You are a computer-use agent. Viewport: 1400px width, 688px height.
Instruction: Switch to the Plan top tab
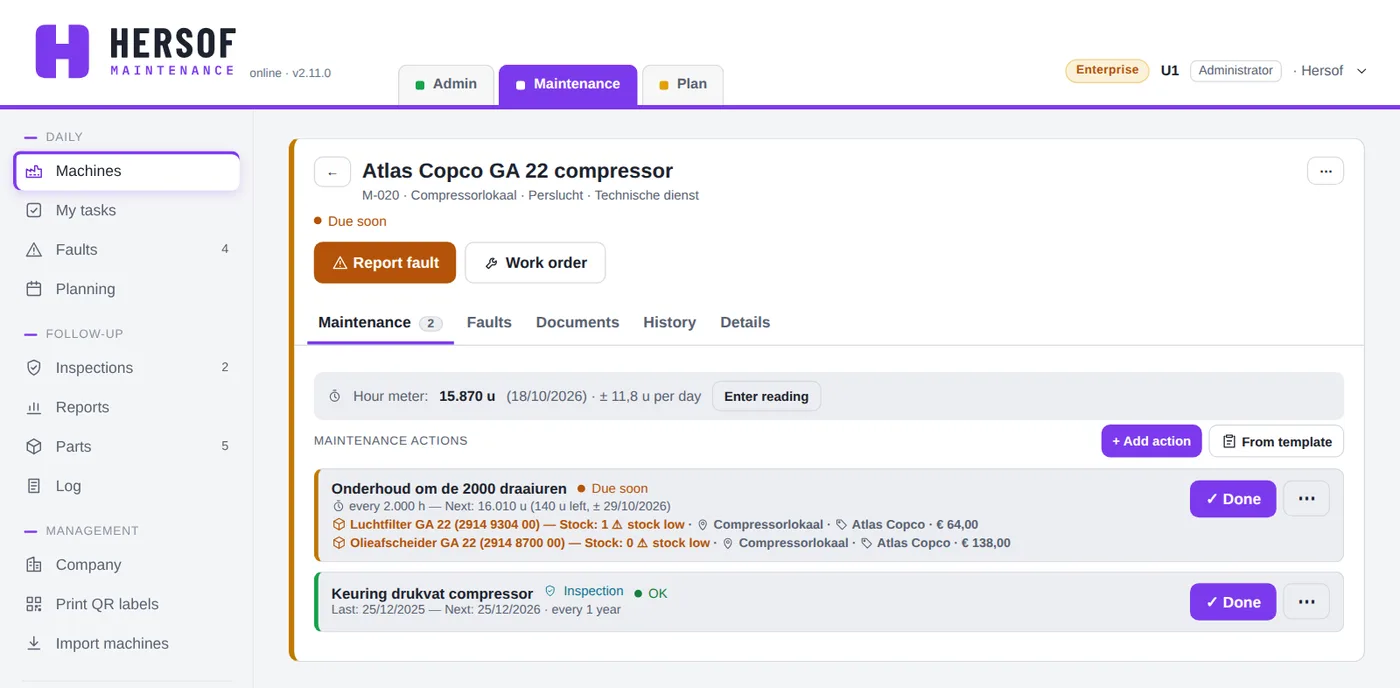coord(682,84)
